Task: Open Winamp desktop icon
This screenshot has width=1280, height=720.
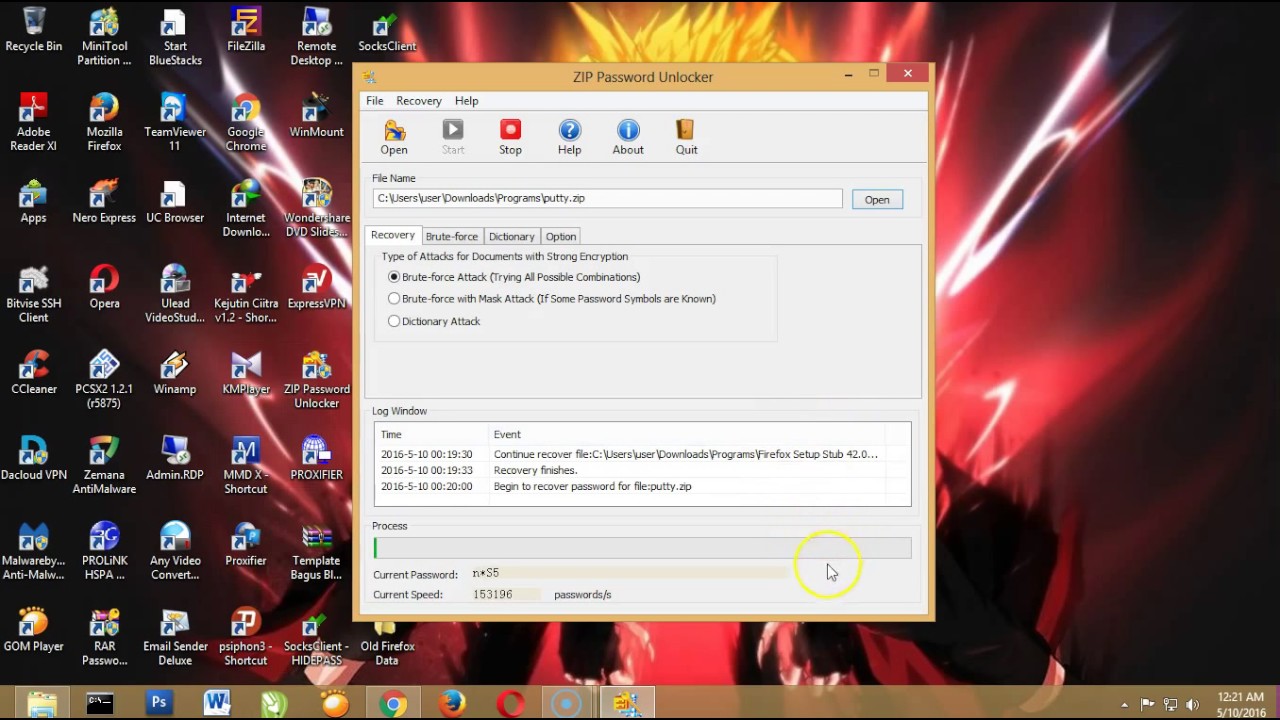Action: tap(175, 373)
